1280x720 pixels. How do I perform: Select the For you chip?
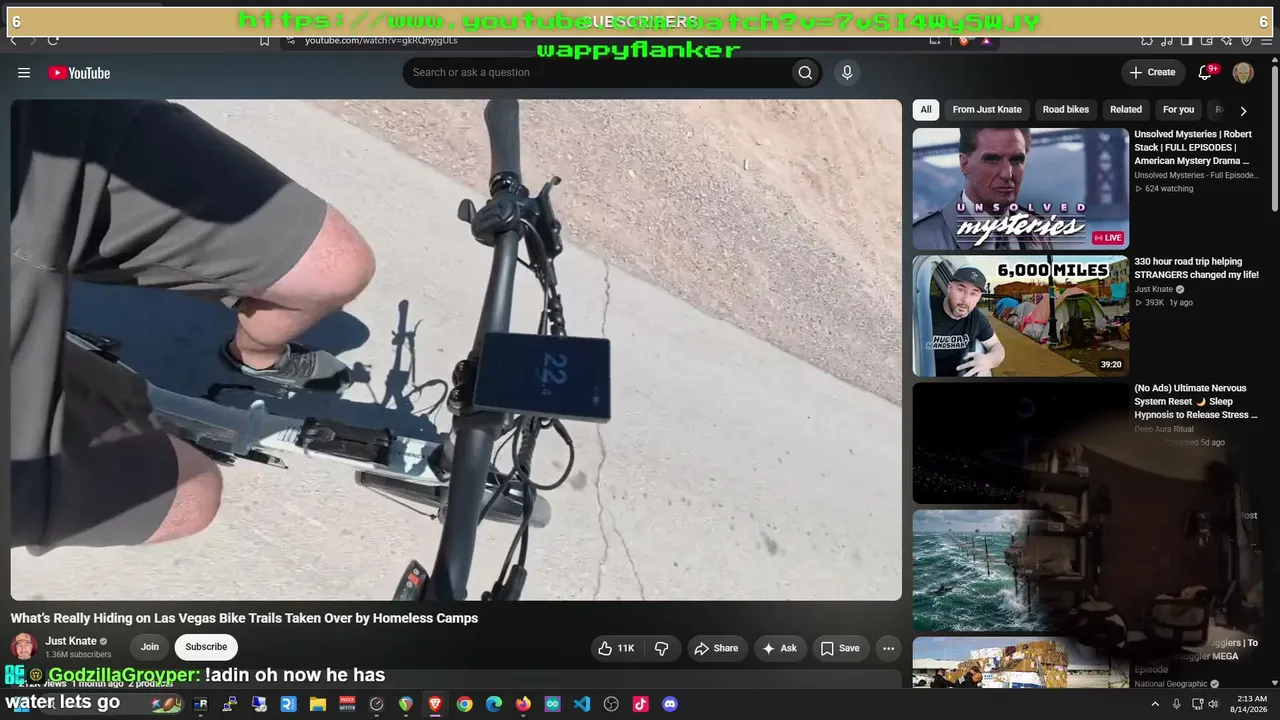1178,110
